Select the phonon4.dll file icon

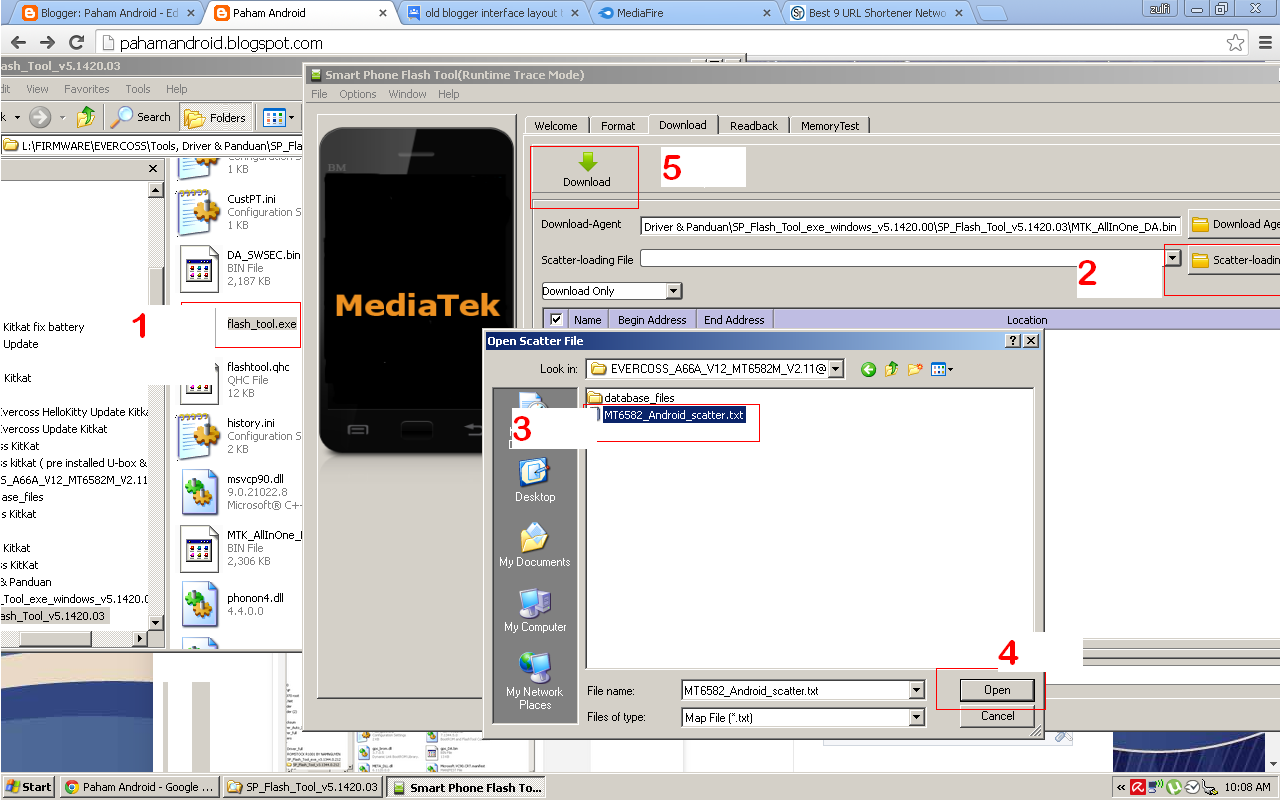pyautogui.click(x=198, y=603)
